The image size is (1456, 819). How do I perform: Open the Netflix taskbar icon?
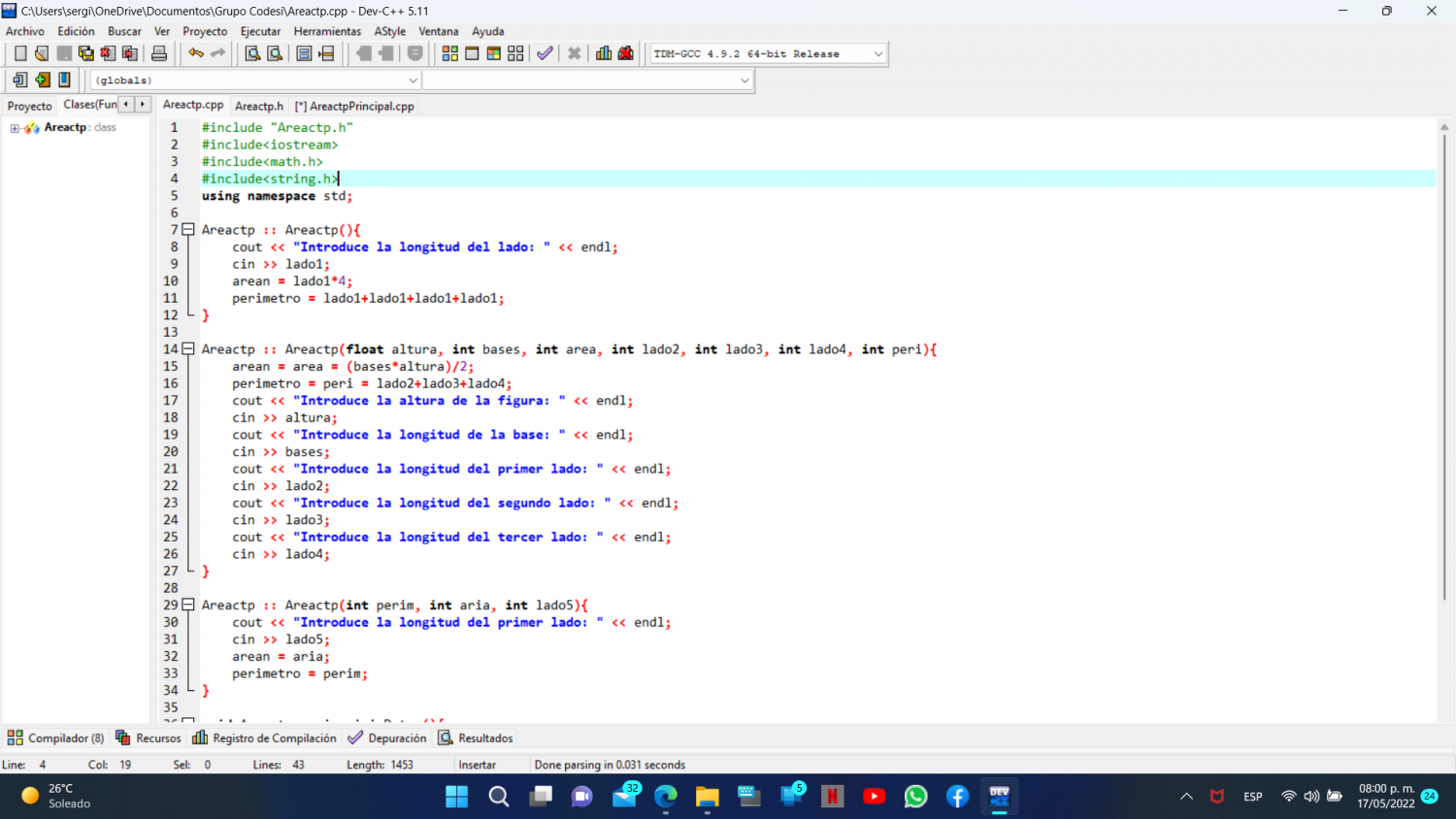832,797
